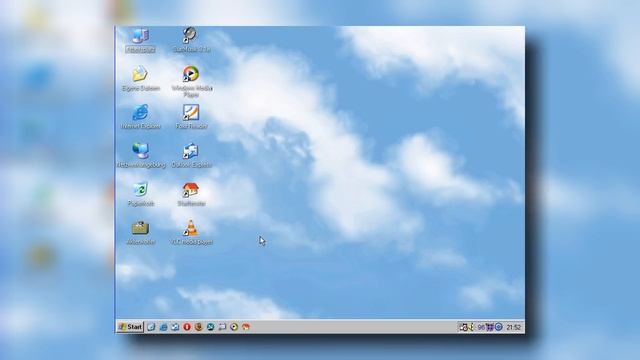
Task: Open Internet Explorer from quick launch
Action: [163, 327]
